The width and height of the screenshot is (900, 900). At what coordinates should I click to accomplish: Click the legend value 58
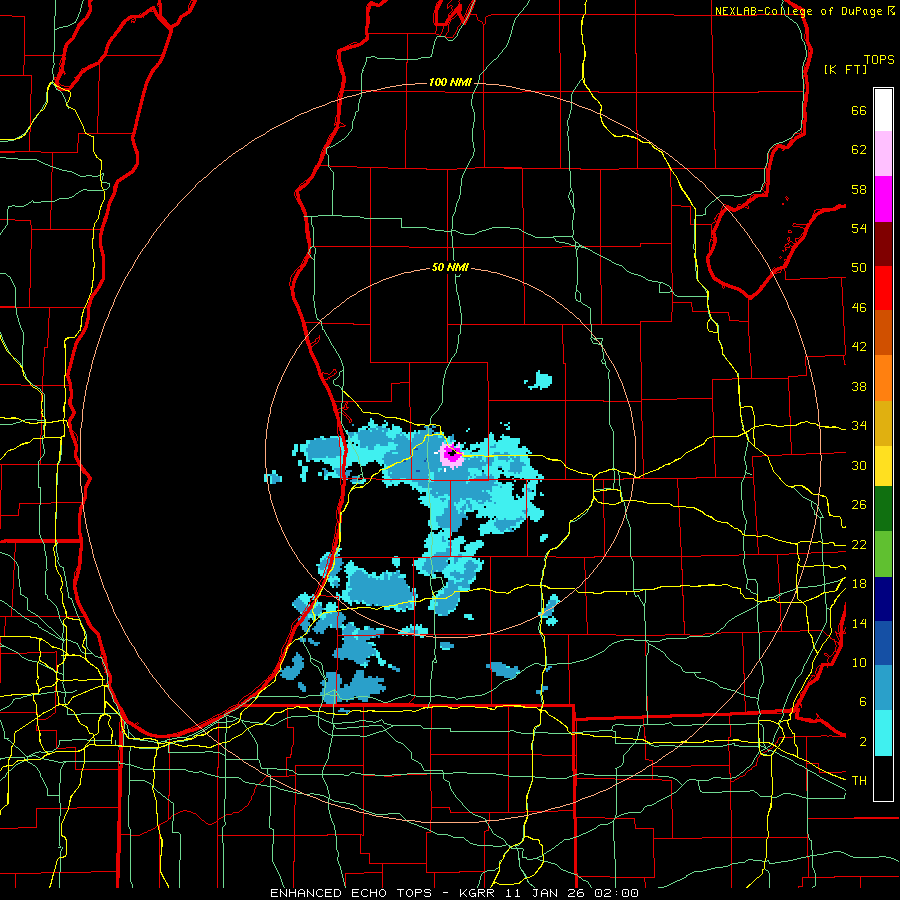[x=859, y=189]
